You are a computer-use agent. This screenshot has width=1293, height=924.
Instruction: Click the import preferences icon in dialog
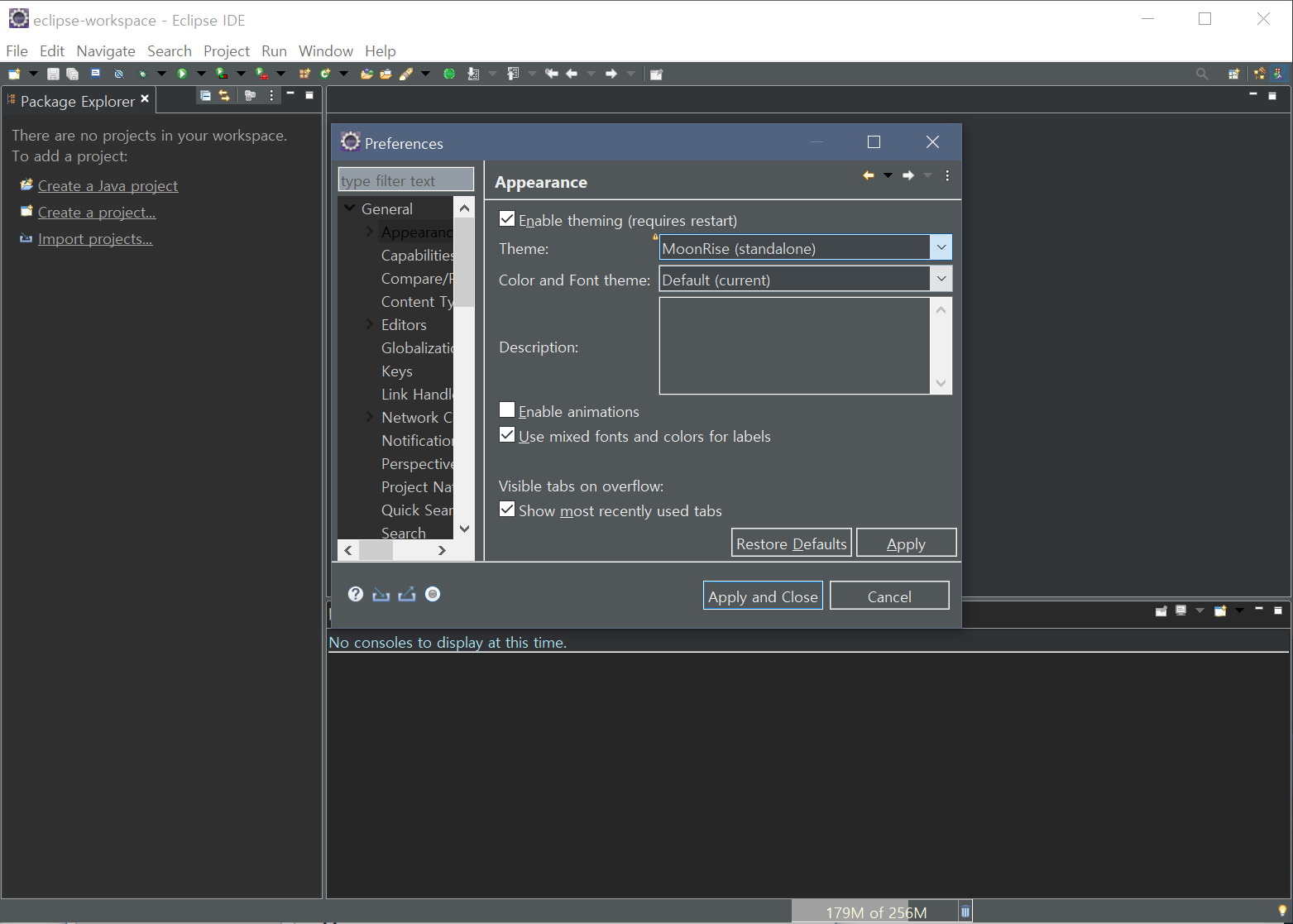[x=381, y=594]
